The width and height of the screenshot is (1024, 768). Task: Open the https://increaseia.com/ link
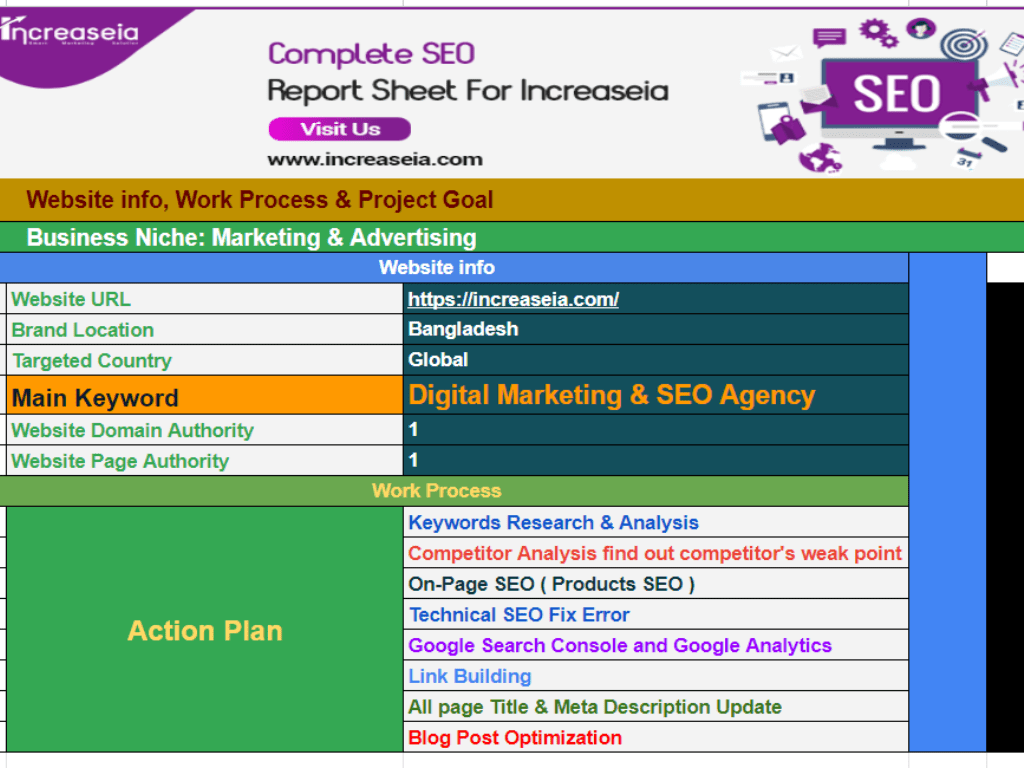pyautogui.click(x=513, y=299)
